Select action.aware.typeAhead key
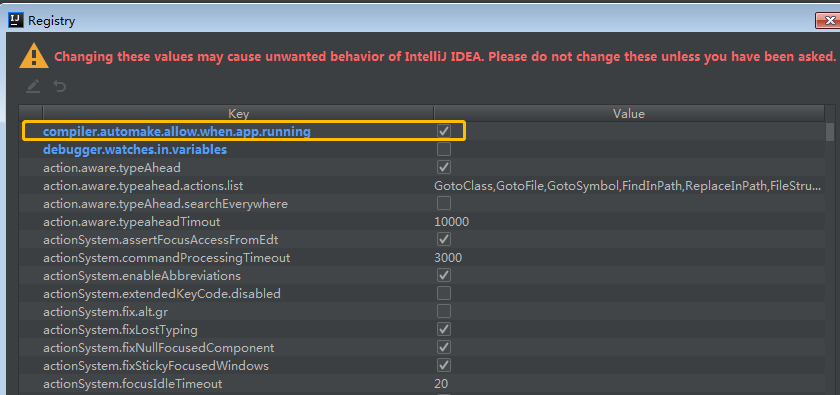Viewport: 840px width, 395px height. coord(112,168)
